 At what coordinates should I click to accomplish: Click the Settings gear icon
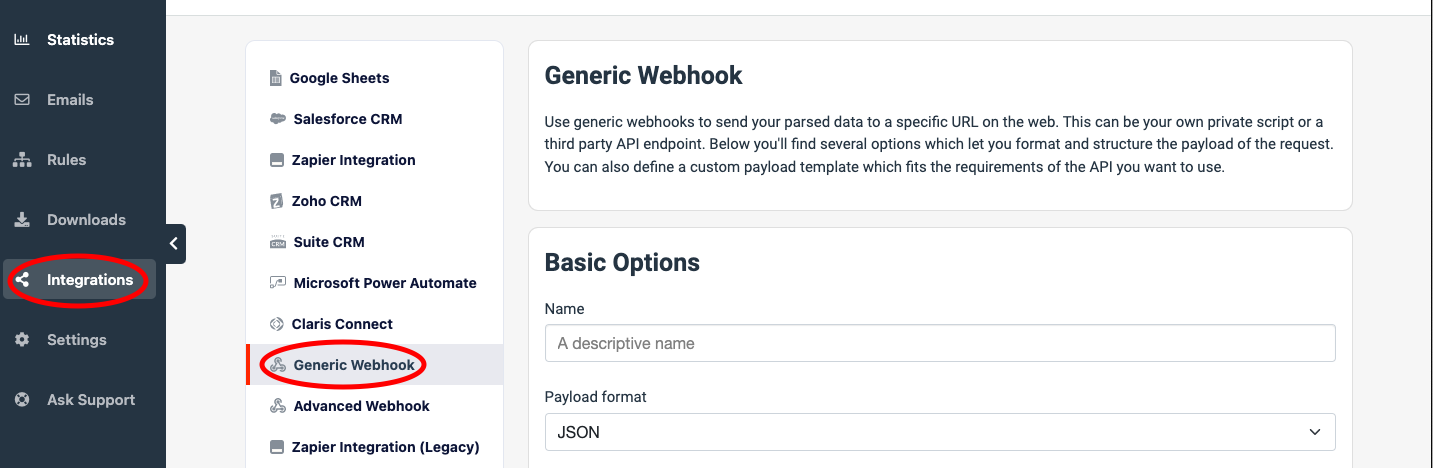coord(21,340)
